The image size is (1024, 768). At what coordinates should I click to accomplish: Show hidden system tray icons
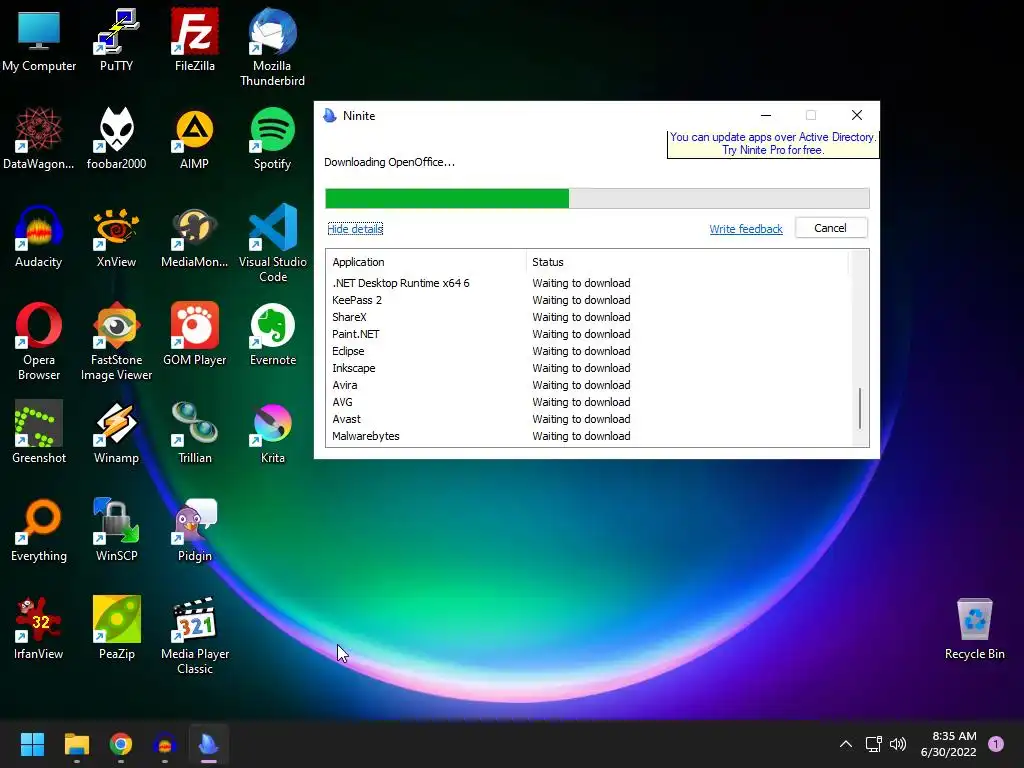(x=846, y=744)
